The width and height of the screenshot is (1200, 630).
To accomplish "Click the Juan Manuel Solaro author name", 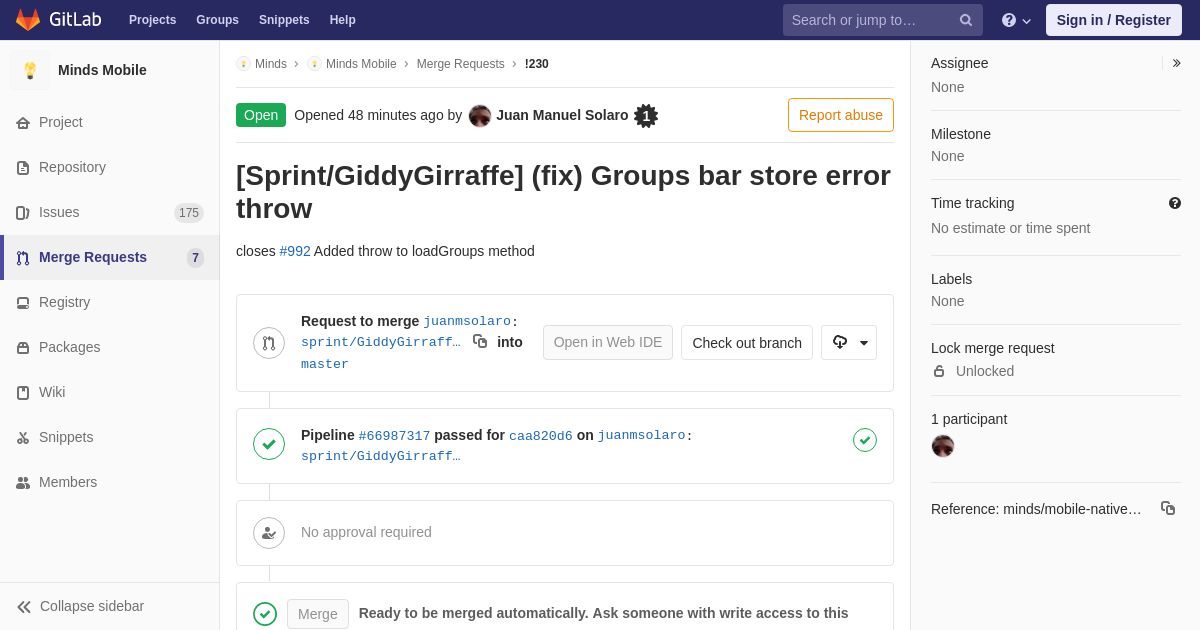I will (x=562, y=115).
